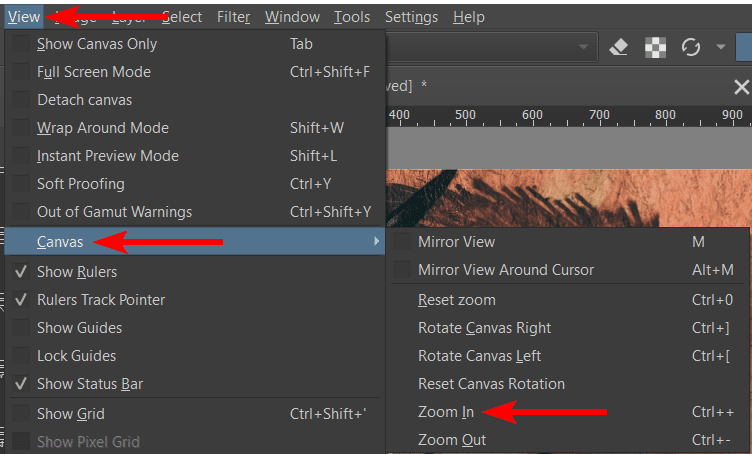The image size is (752, 454).
Task: Click the blue opacity slider in the toolbar
Action: click(x=743, y=47)
